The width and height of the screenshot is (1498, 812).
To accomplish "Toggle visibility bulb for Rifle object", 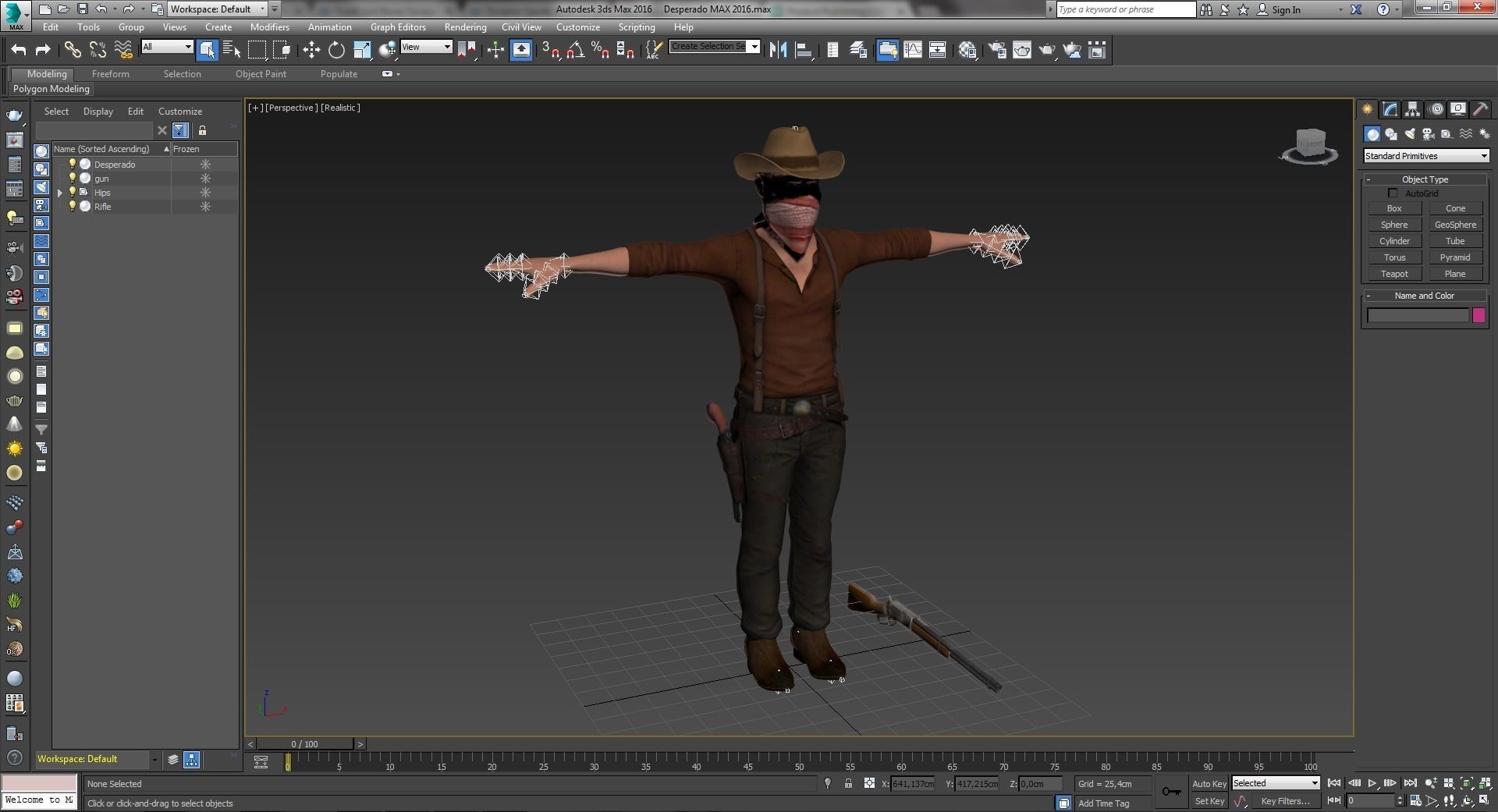I will coord(73,206).
